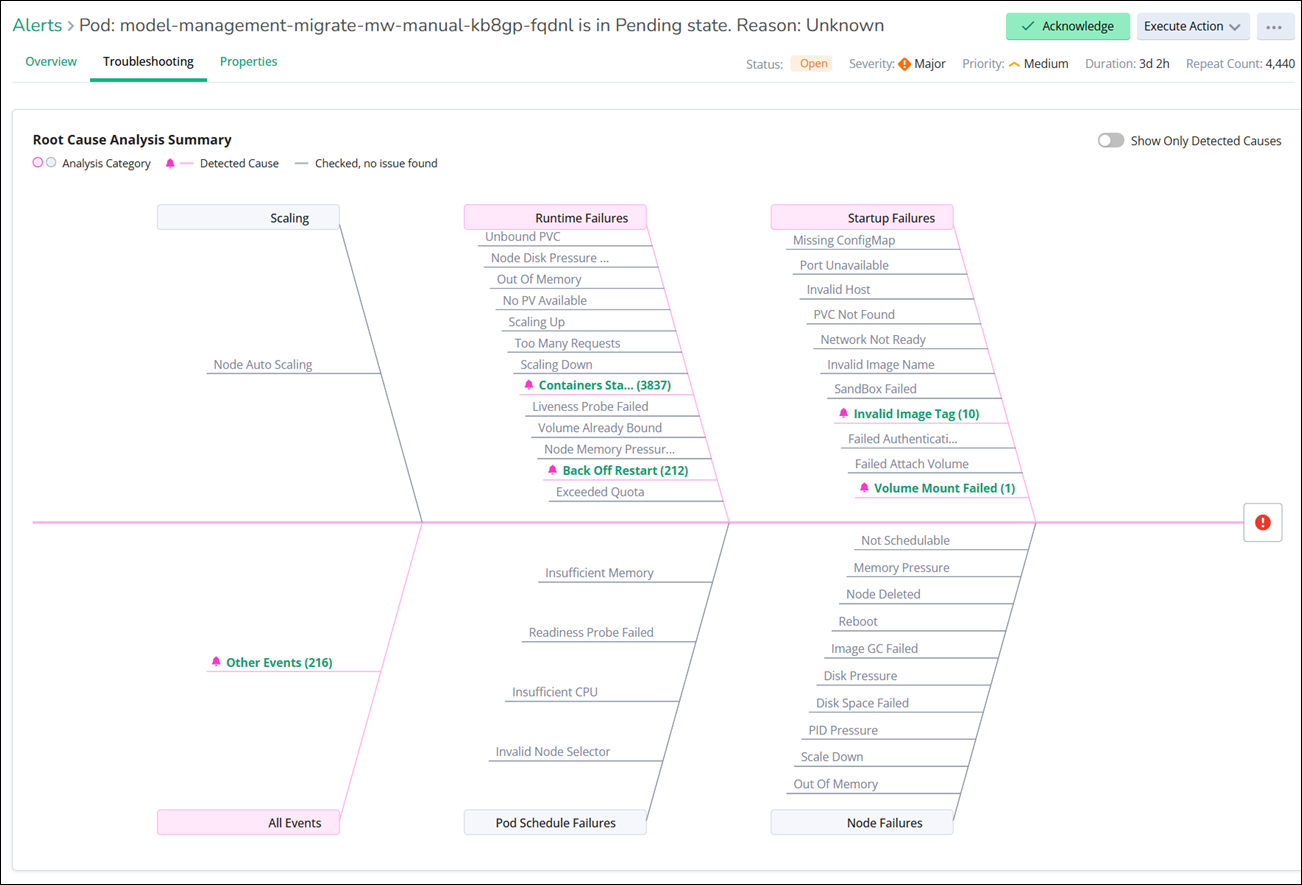The image size is (1302, 885).
Task: Click the bell icon beside Other Events
Action: (216, 662)
